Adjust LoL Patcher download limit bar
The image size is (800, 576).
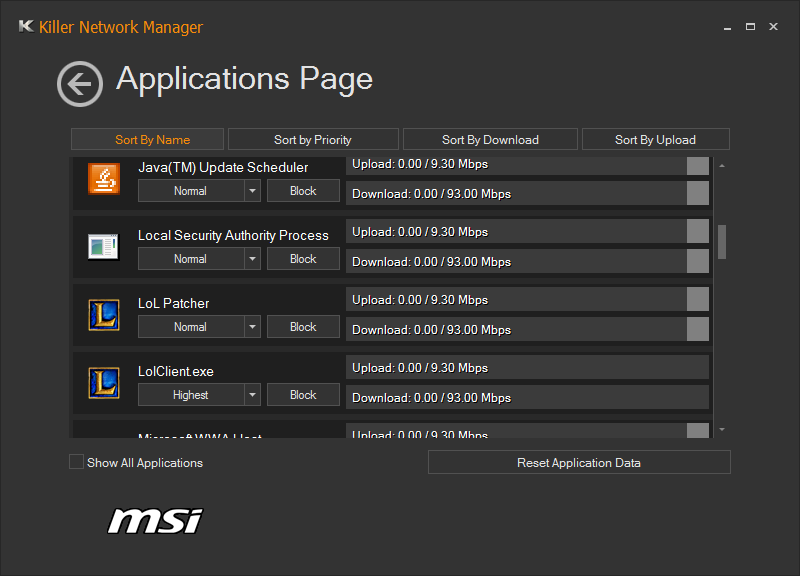pyautogui.click(x=528, y=329)
